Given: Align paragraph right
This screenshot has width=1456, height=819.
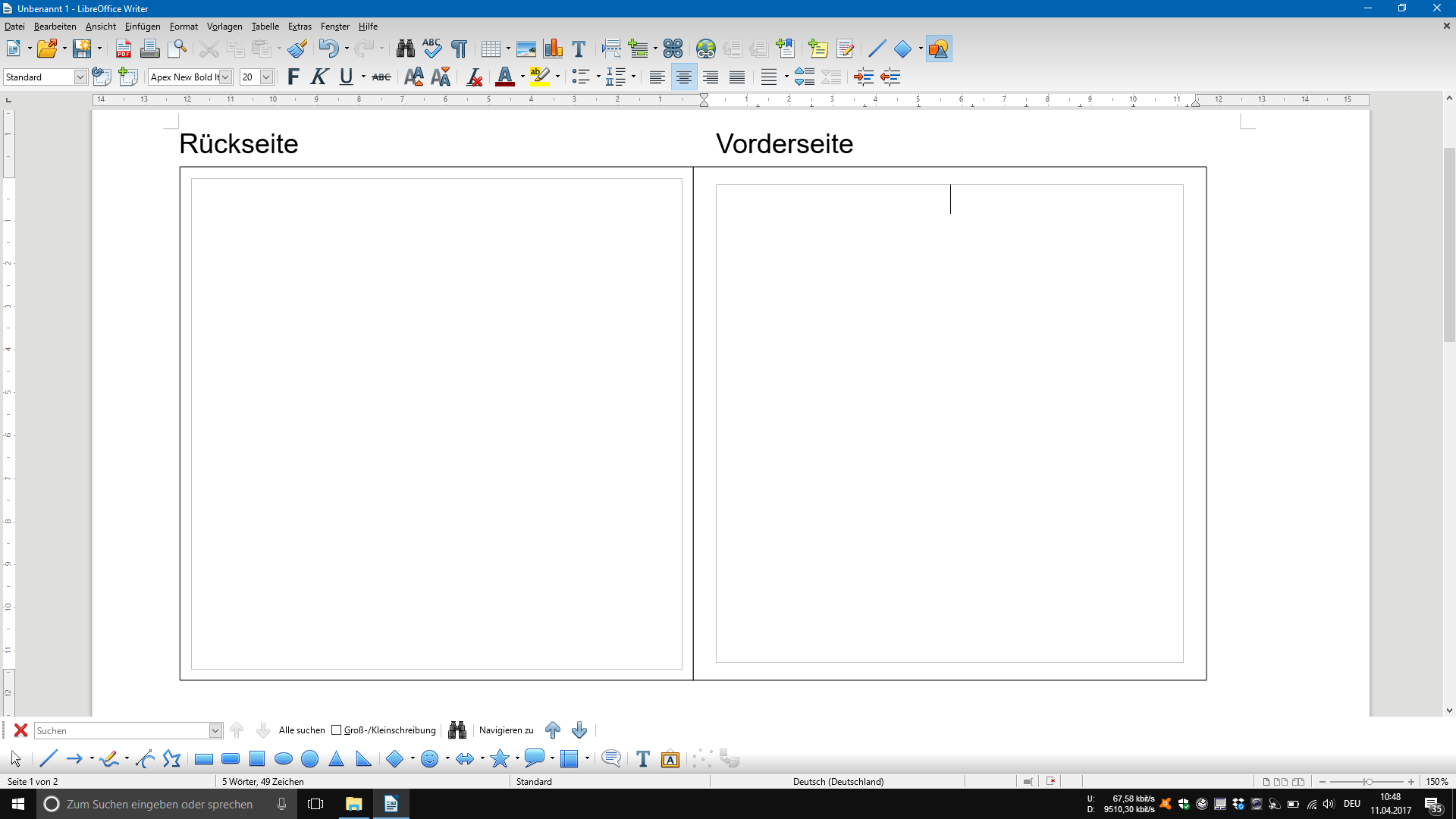Looking at the screenshot, I should (x=711, y=77).
